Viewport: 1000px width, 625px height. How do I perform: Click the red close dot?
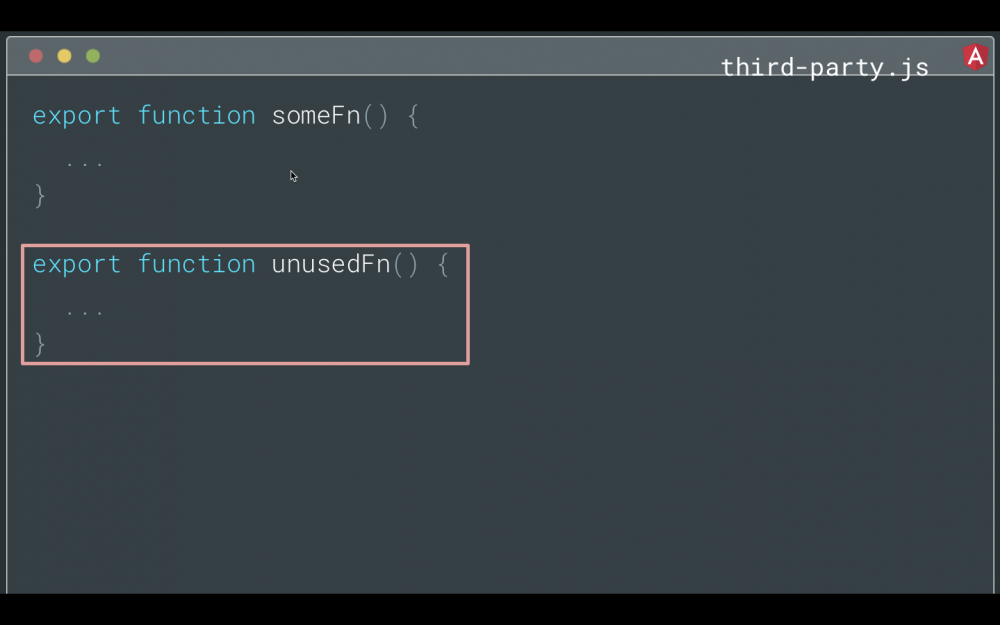click(36, 56)
